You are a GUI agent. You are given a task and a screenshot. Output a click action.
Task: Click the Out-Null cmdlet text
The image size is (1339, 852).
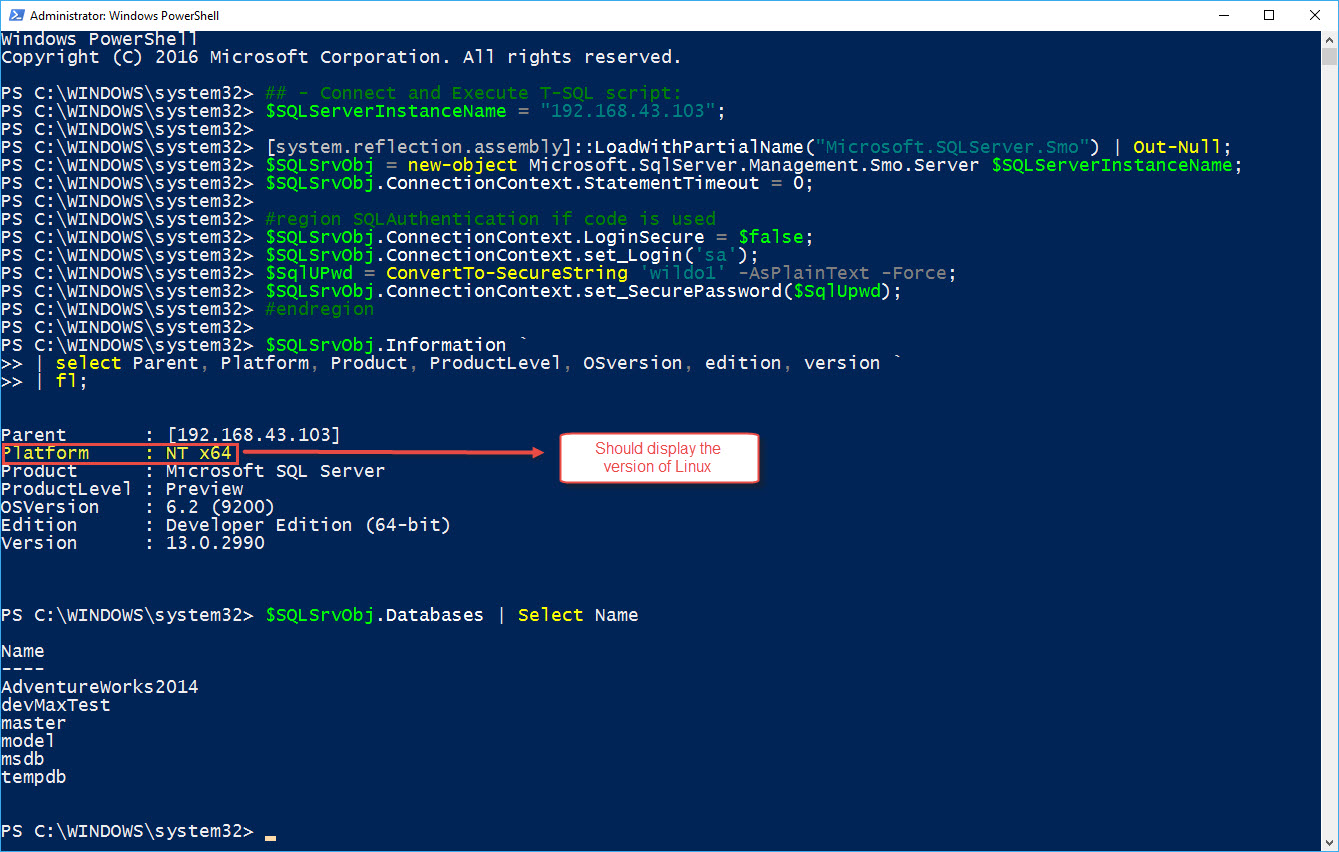pyautogui.click(x=1177, y=147)
